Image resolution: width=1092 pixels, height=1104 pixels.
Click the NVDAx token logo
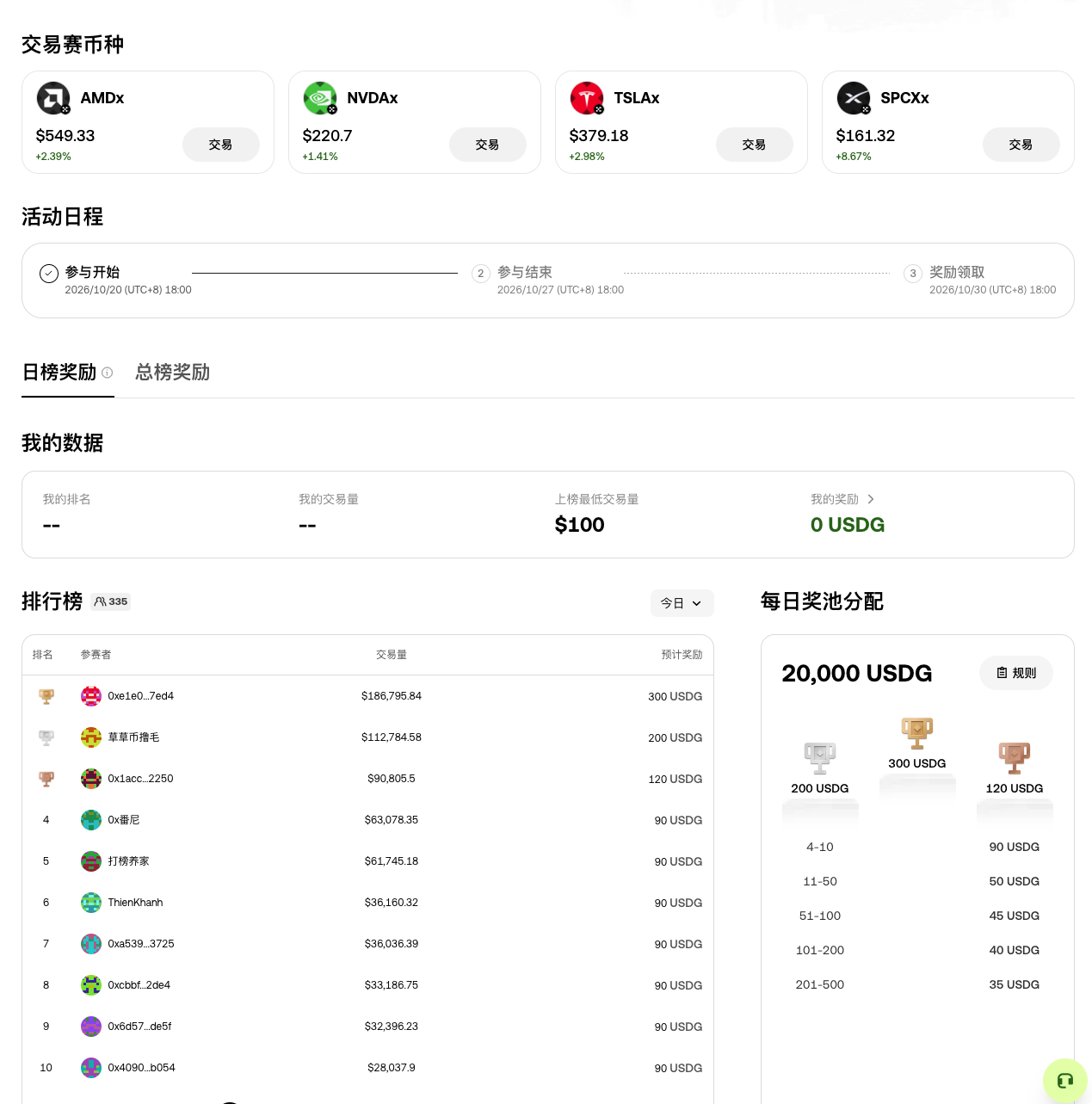click(x=320, y=98)
